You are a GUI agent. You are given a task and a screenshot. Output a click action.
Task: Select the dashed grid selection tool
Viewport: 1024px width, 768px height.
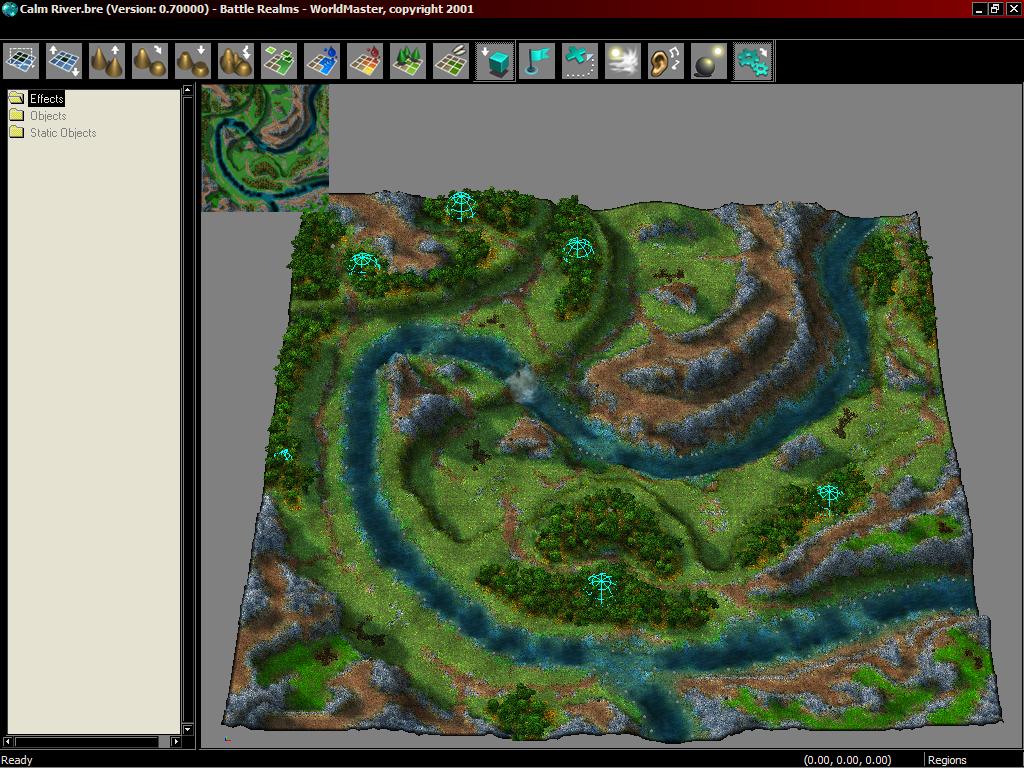click(21, 61)
